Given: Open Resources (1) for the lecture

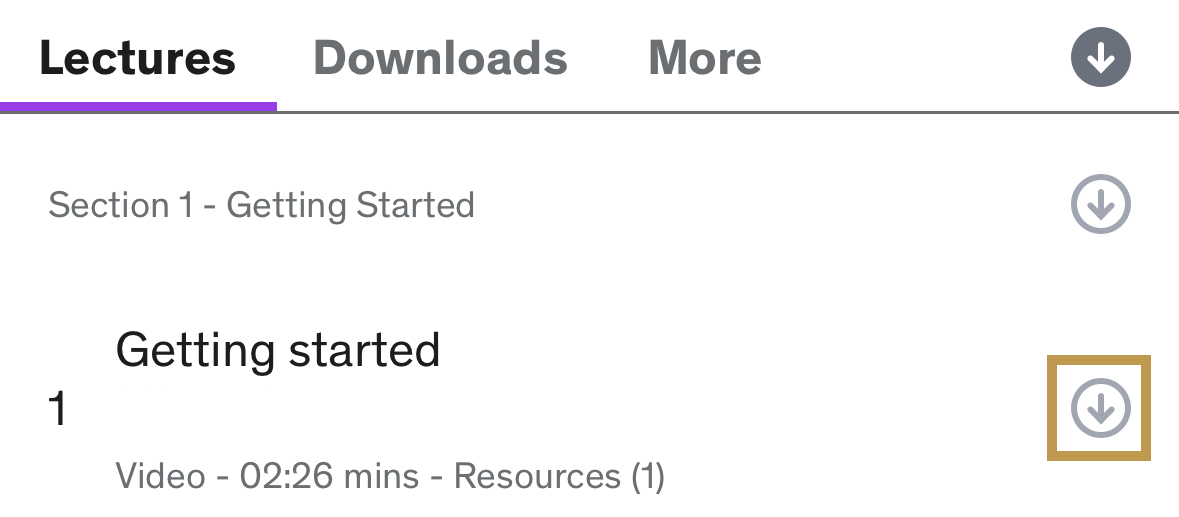Looking at the screenshot, I should [559, 476].
